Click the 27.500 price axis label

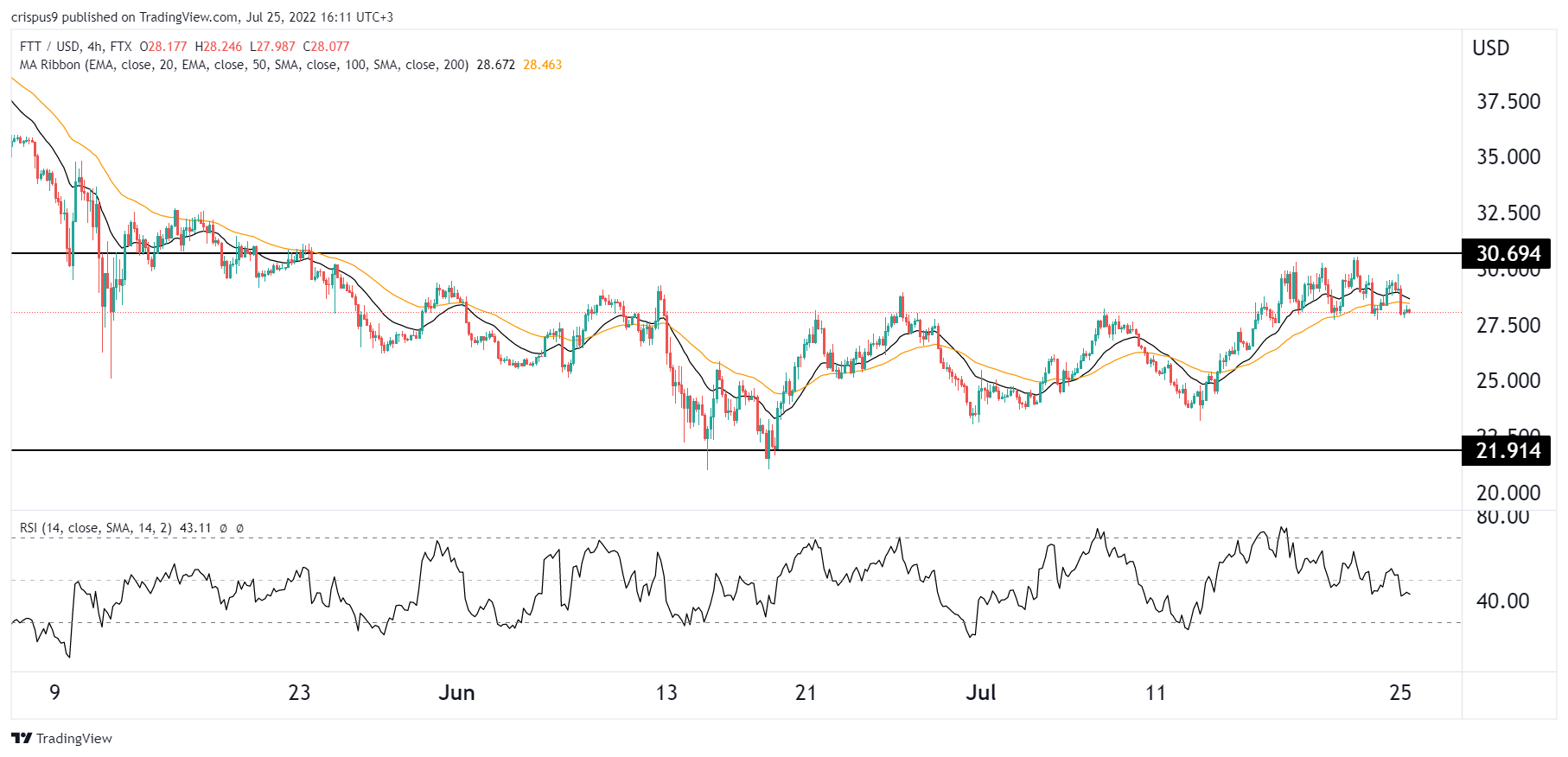click(1508, 326)
